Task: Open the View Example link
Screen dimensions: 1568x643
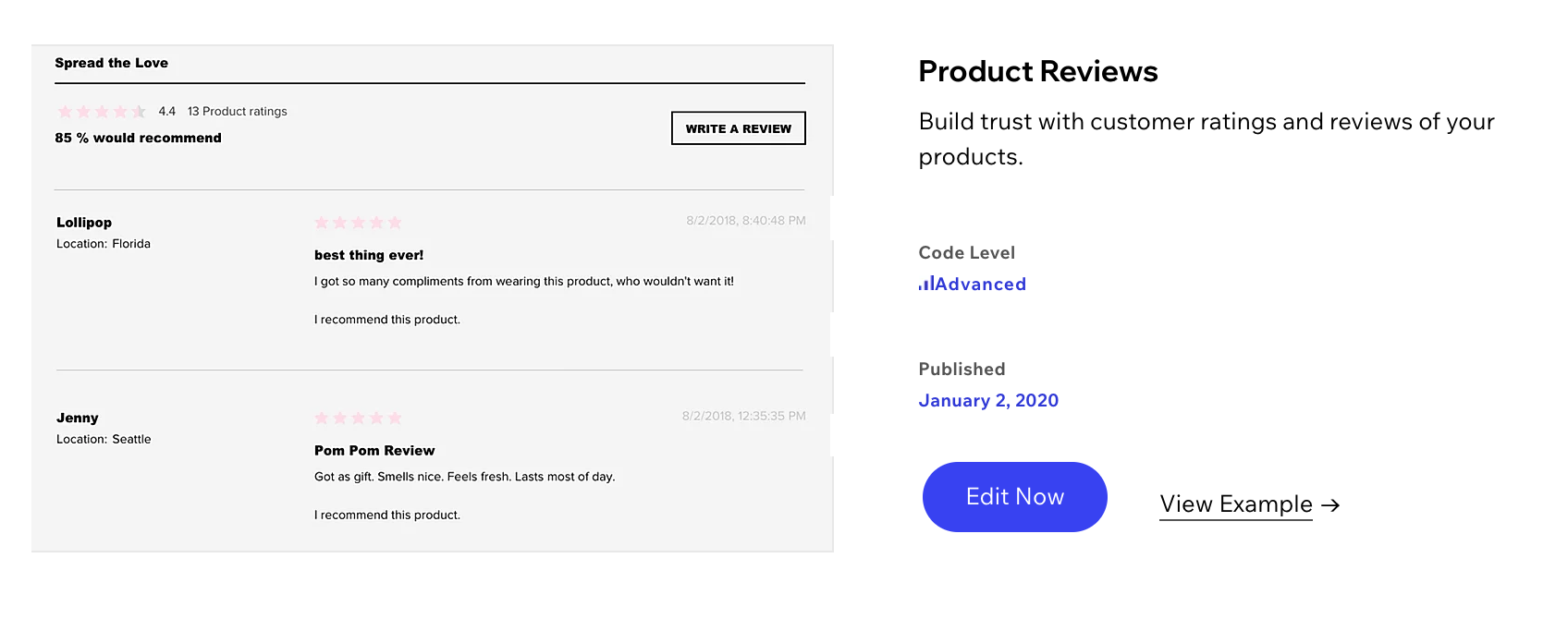Action: [x=1235, y=504]
